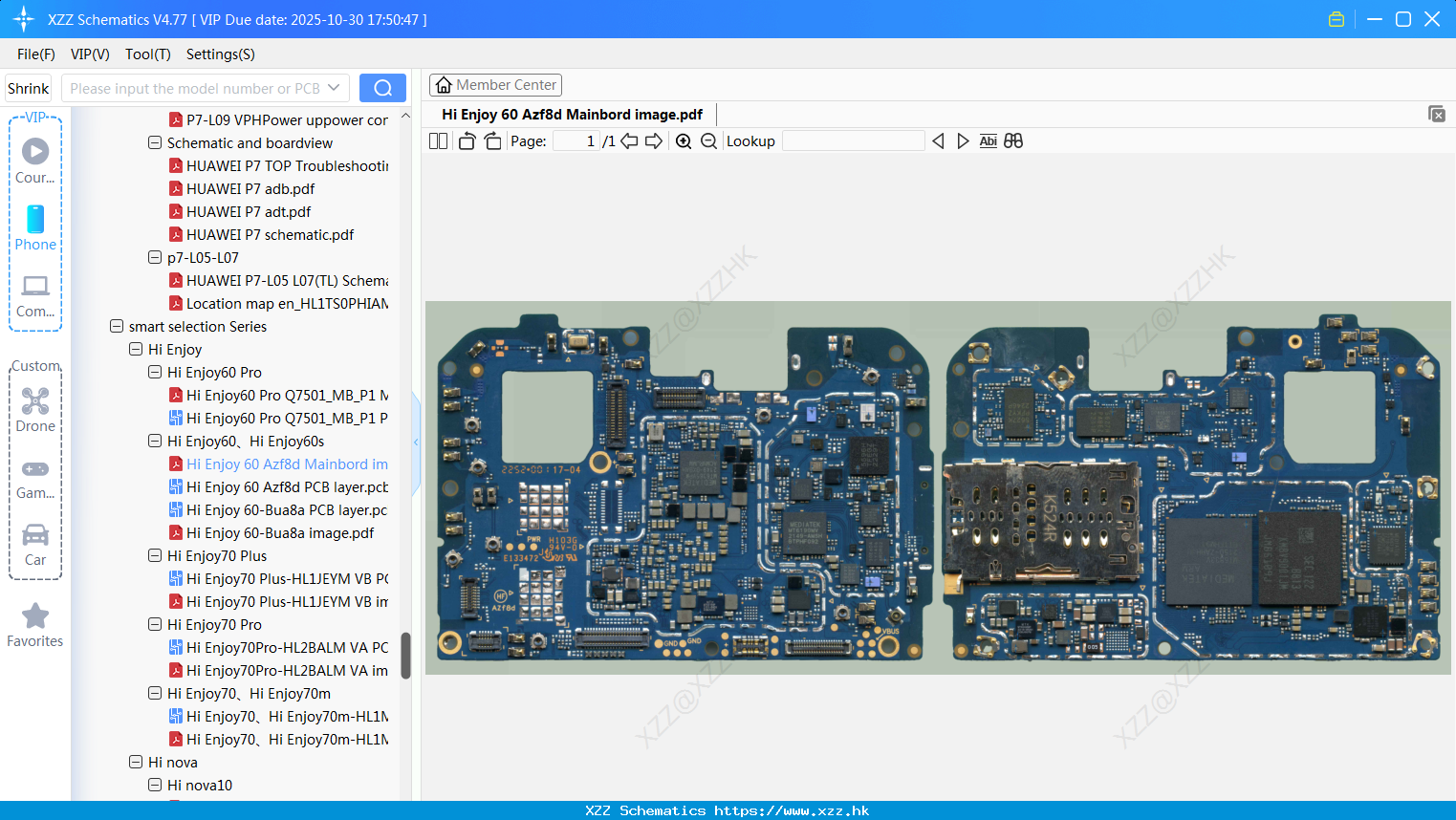1456x820 pixels.
Task: Collapse the Hi Enjoy node
Action: [x=136, y=349]
